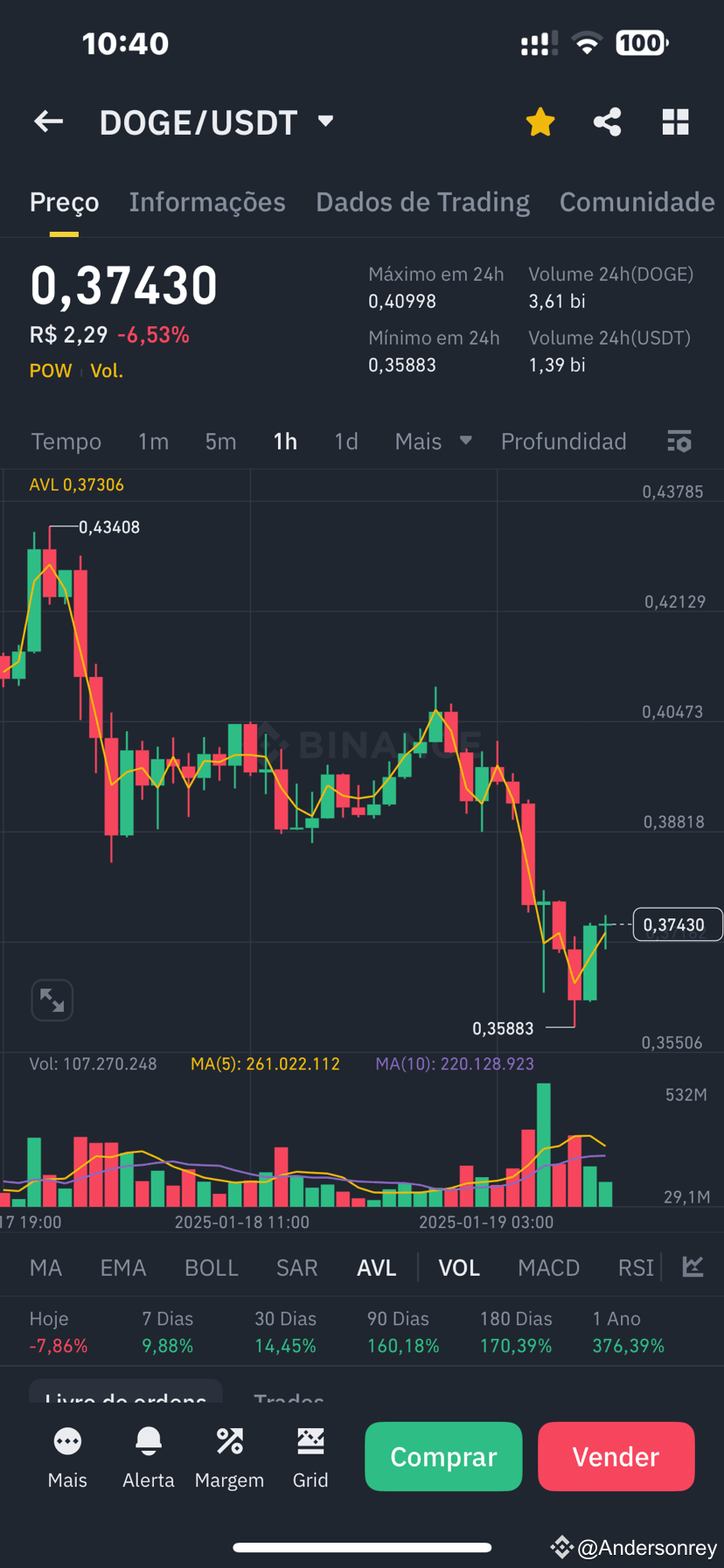724x1568 pixels.
Task: Select the 1d candle interval
Action: [x=346, y=442]
